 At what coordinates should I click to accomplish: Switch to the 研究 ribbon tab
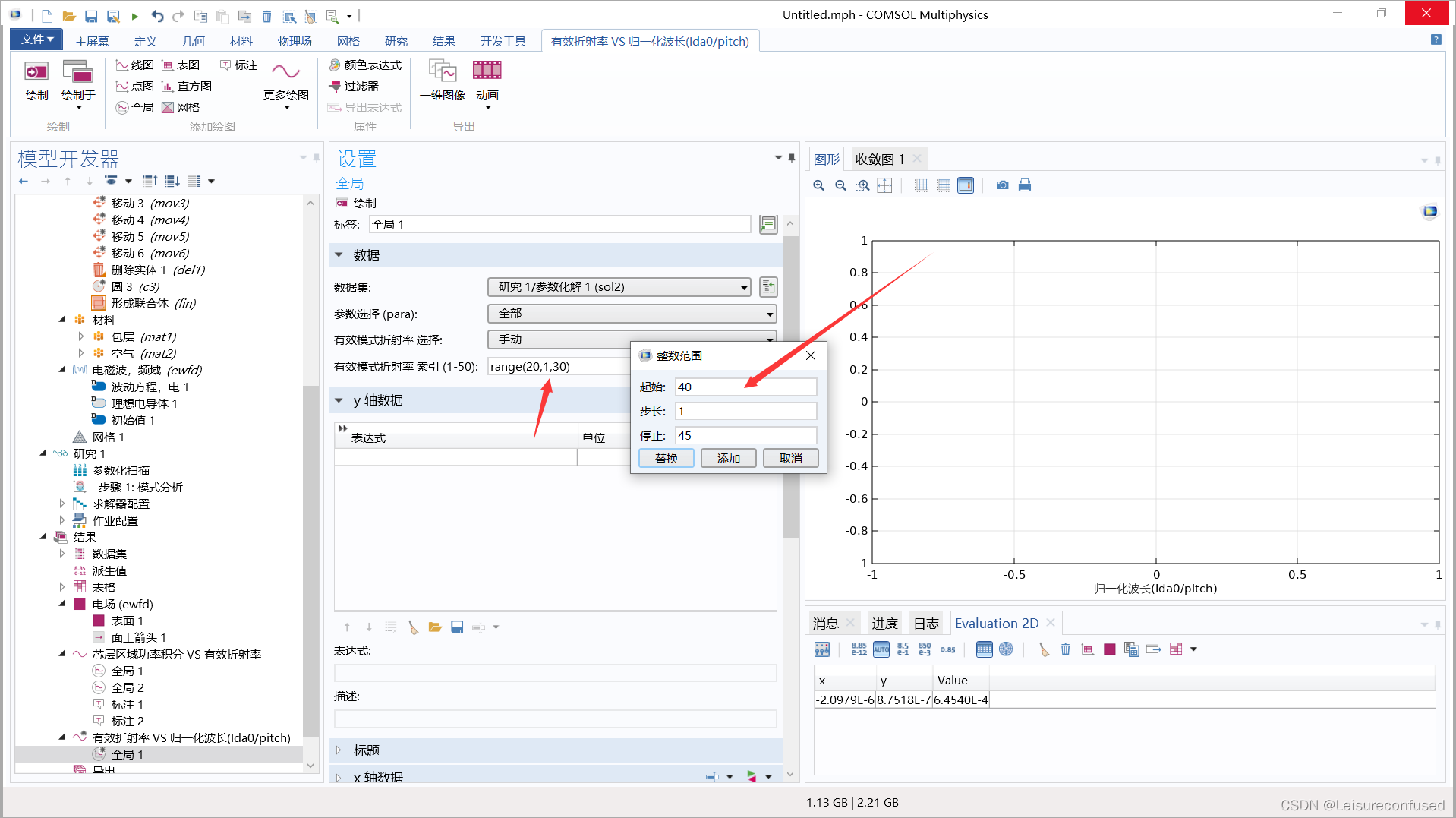pos(396,41)
